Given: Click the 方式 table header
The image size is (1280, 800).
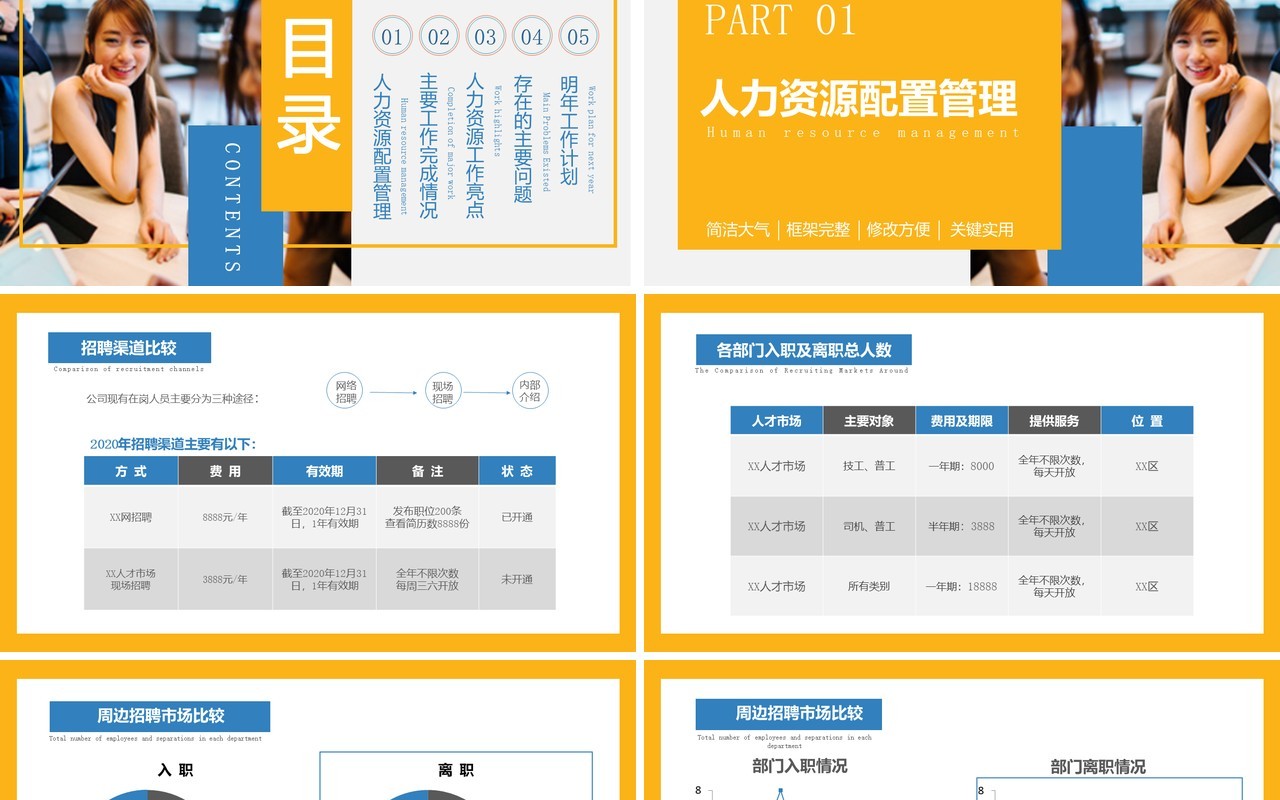Looking at the screenshot, I should click(131, 471).
